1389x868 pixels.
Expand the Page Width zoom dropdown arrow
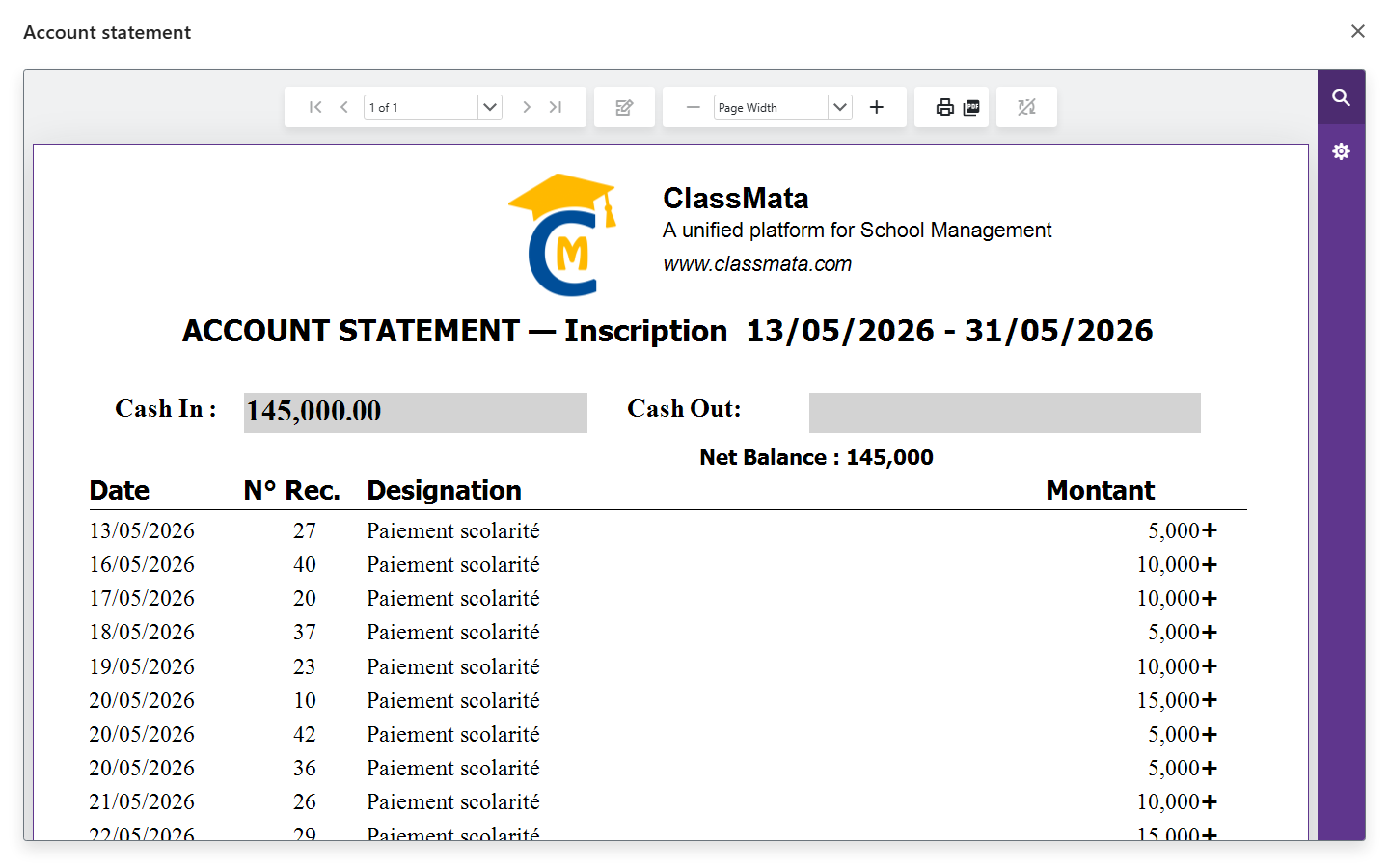840,107
